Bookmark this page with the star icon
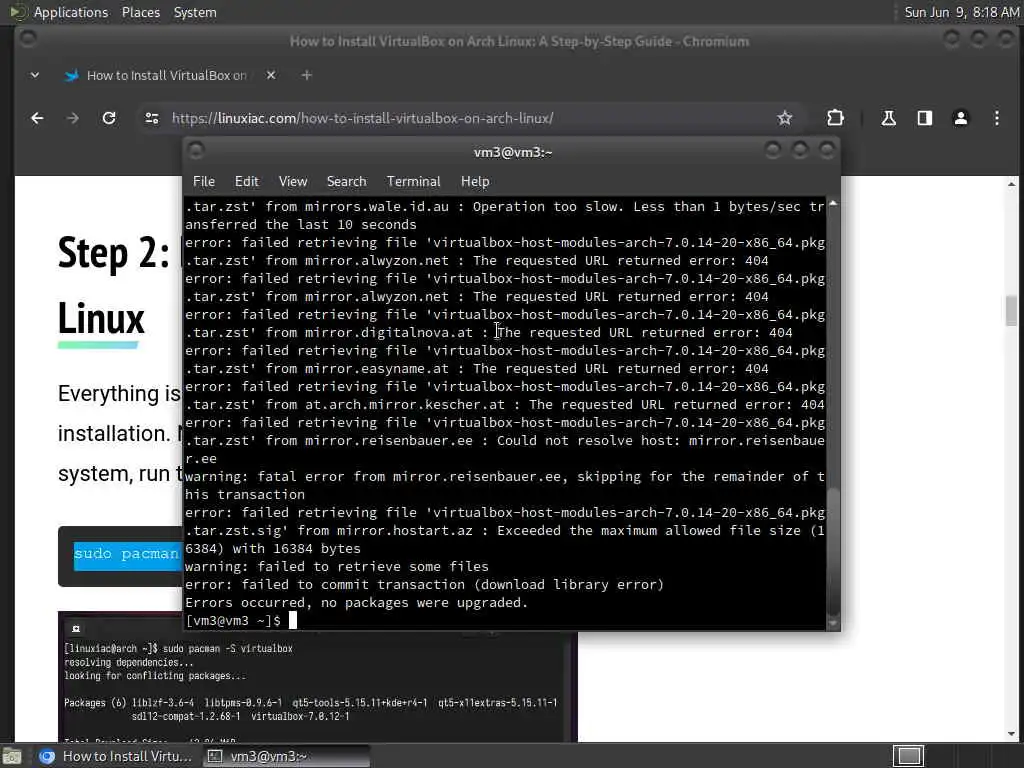This screenshot has height=768, width=1024. pos(784,118)
